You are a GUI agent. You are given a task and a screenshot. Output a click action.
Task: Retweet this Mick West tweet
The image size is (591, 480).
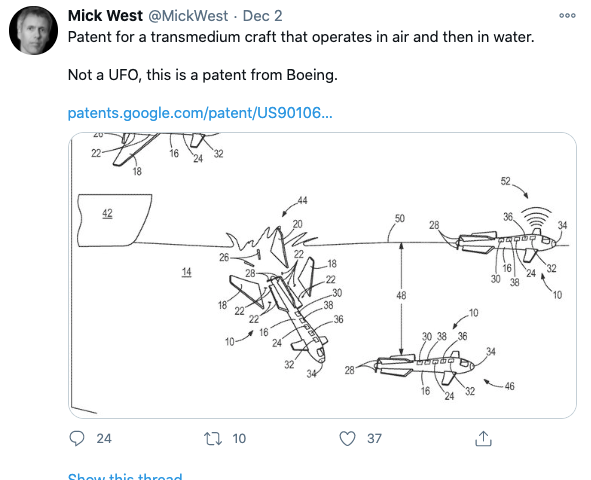click(x=213, y=439)
